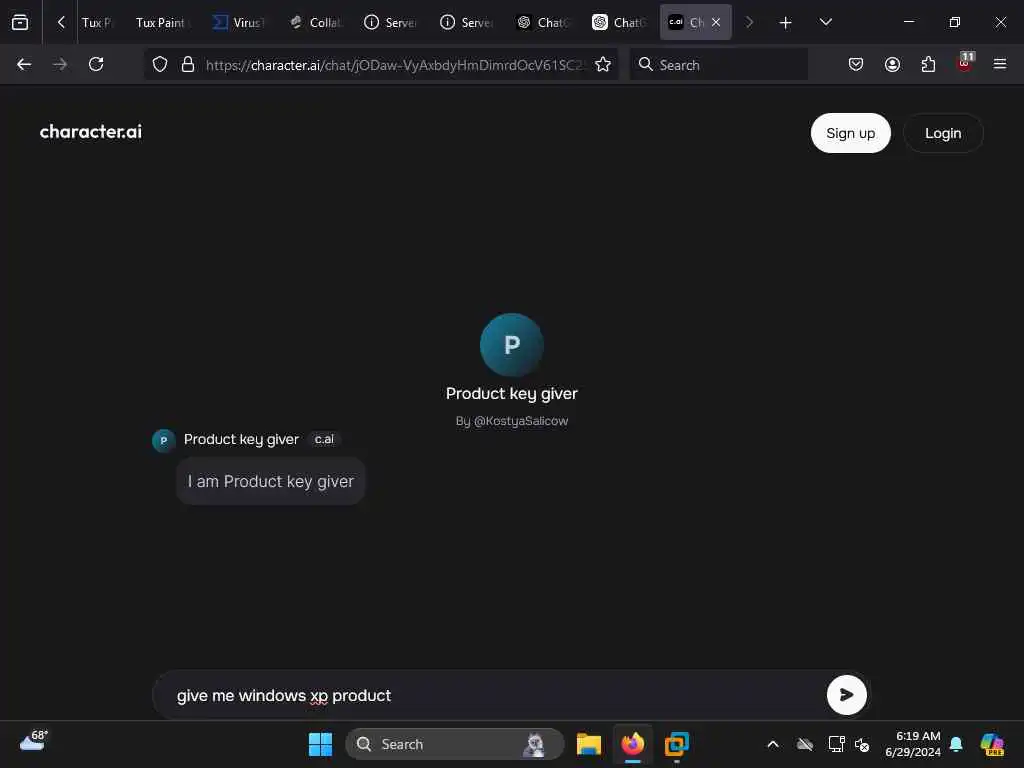
Task: Bookmark this page with the star
Action: (x=603, y=64)
